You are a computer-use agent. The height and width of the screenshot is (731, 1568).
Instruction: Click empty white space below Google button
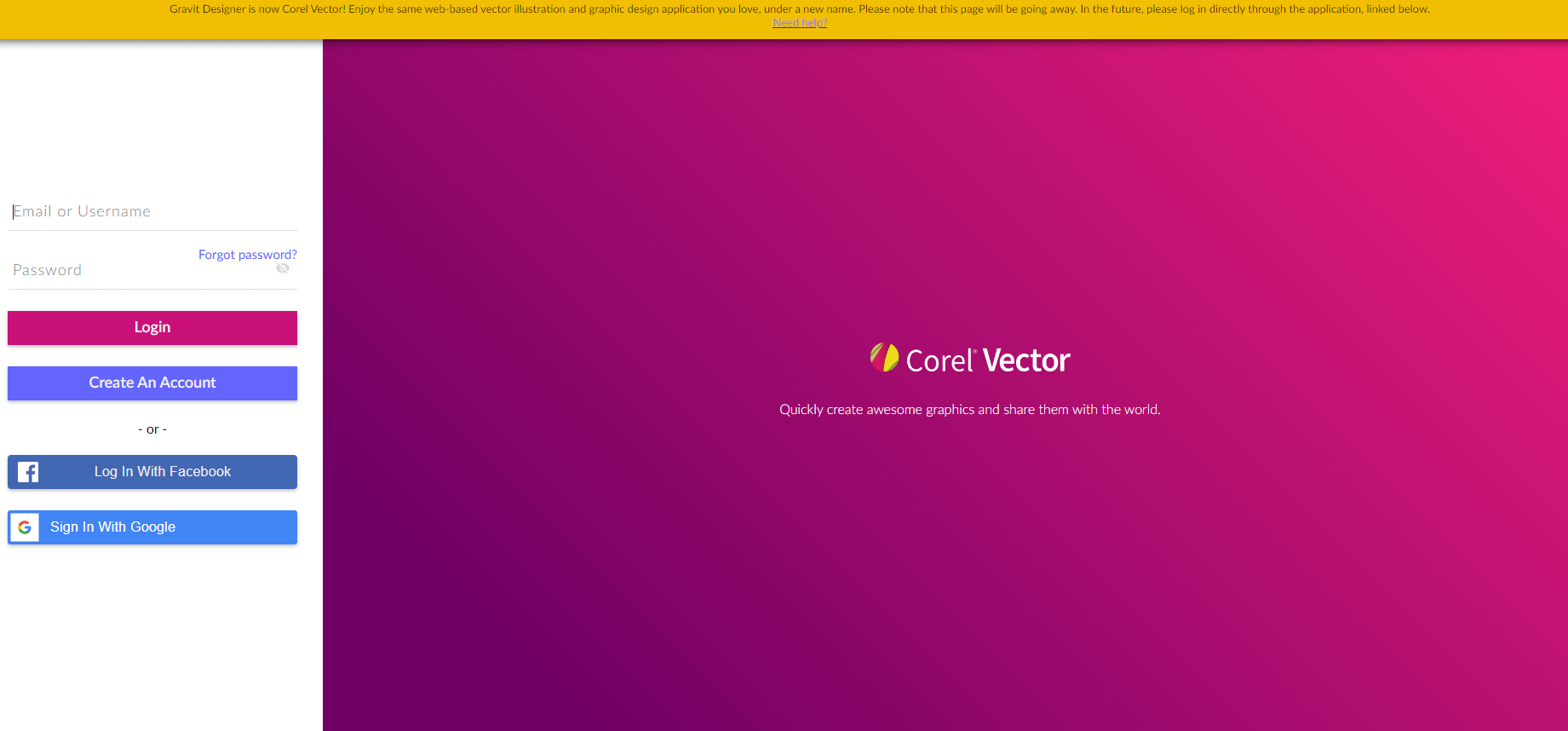152,639
